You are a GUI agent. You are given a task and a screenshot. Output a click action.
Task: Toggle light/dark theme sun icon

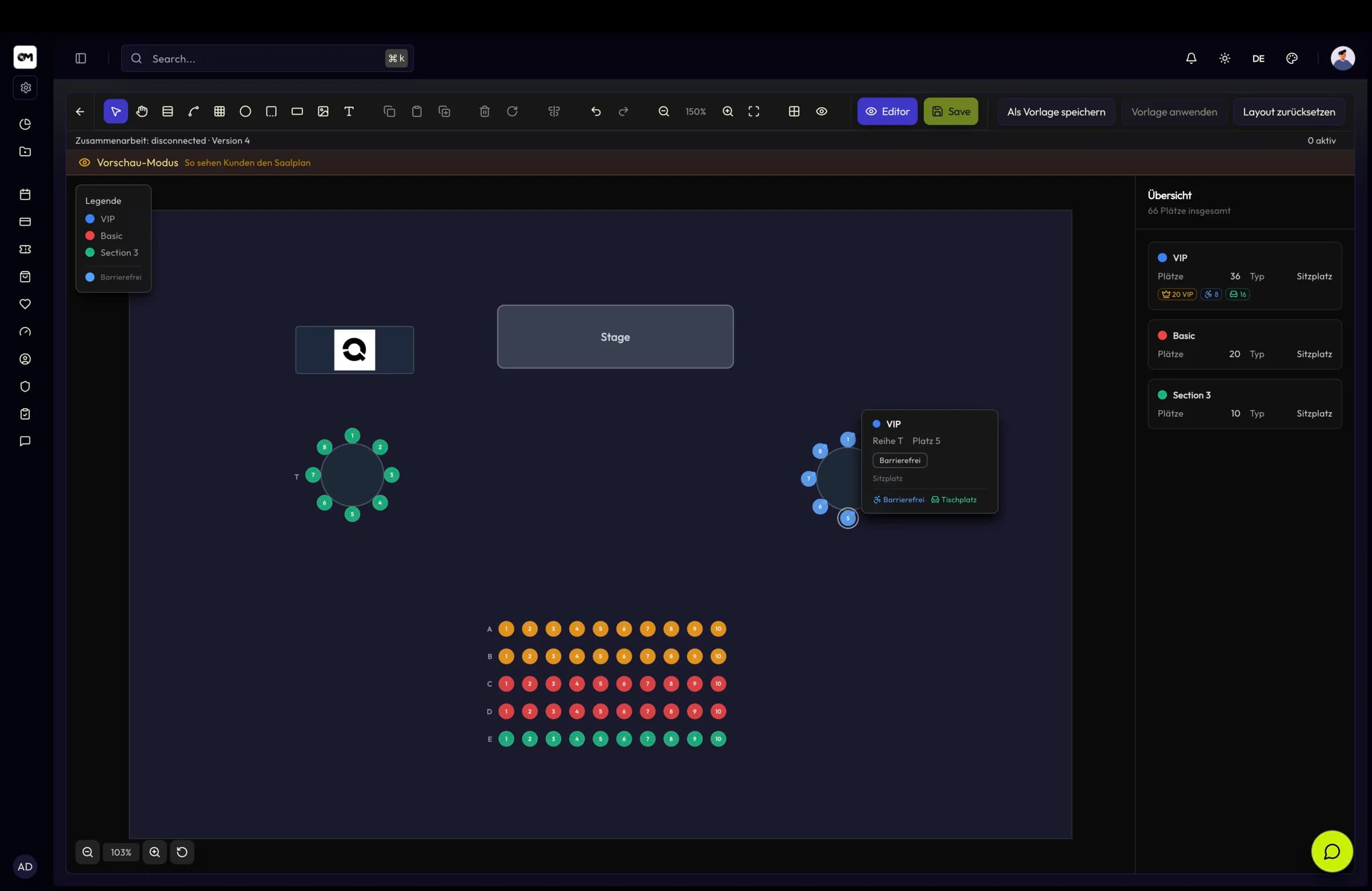tap(1225, 58)
